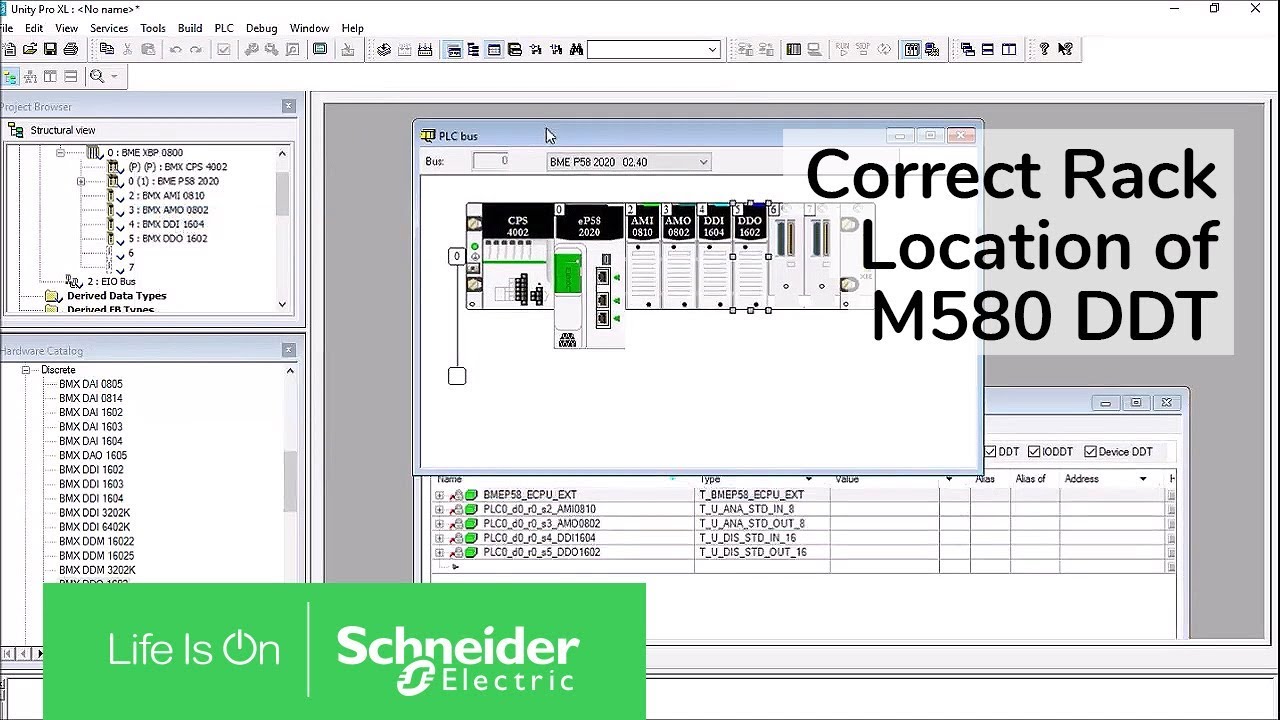Click the Help question mark icon
This screenshot has height=720, width=1280.
pos(1044,49)
